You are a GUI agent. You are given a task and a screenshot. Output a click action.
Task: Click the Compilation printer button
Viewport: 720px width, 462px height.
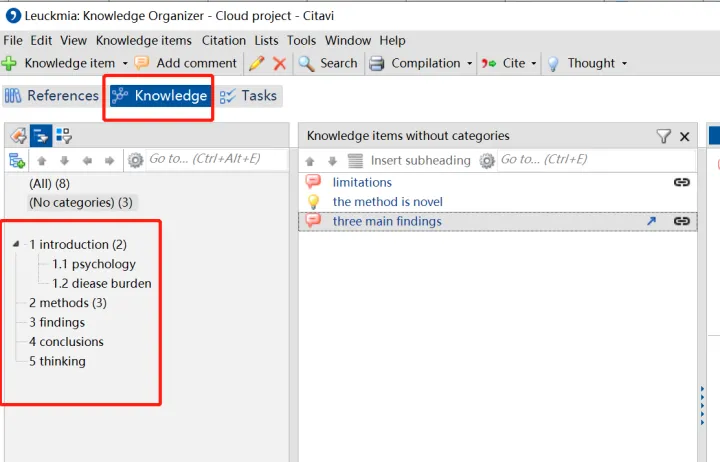coord(415,63)
